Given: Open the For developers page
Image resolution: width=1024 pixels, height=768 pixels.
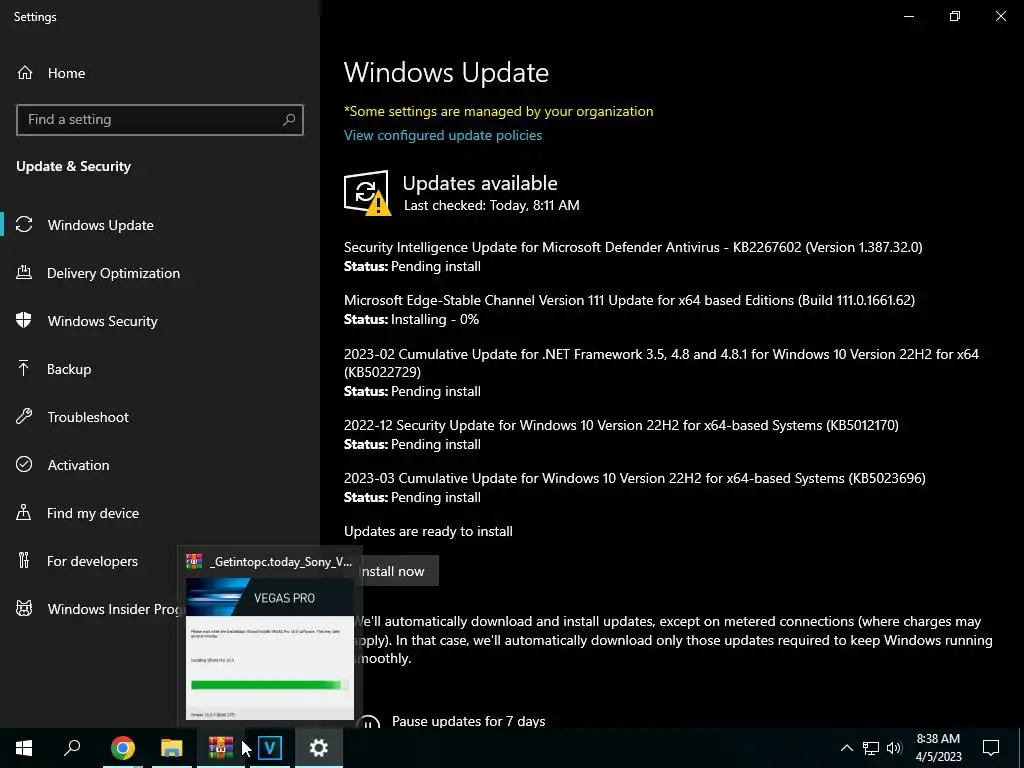Looking at the screenshot, I should pyautogui.click(x=93, y=561).
